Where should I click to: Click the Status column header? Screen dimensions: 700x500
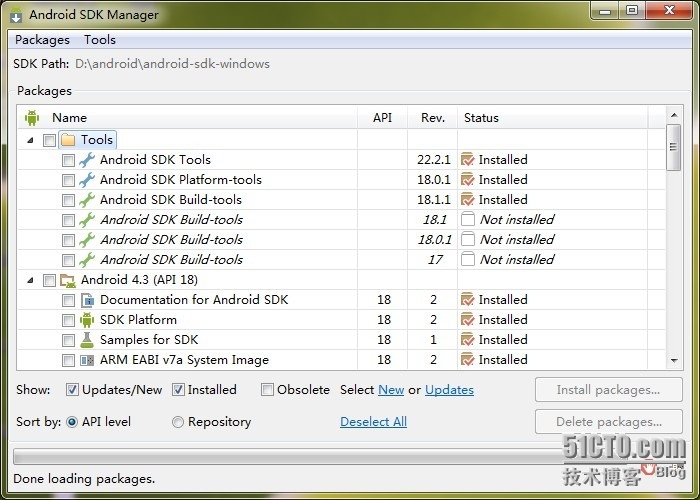point(553,118)
